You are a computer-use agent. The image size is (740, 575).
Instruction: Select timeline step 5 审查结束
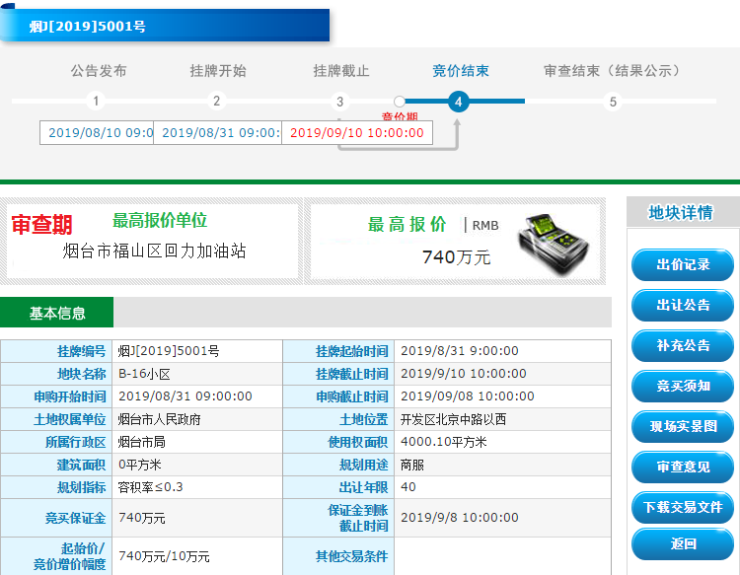coord(613,101)
